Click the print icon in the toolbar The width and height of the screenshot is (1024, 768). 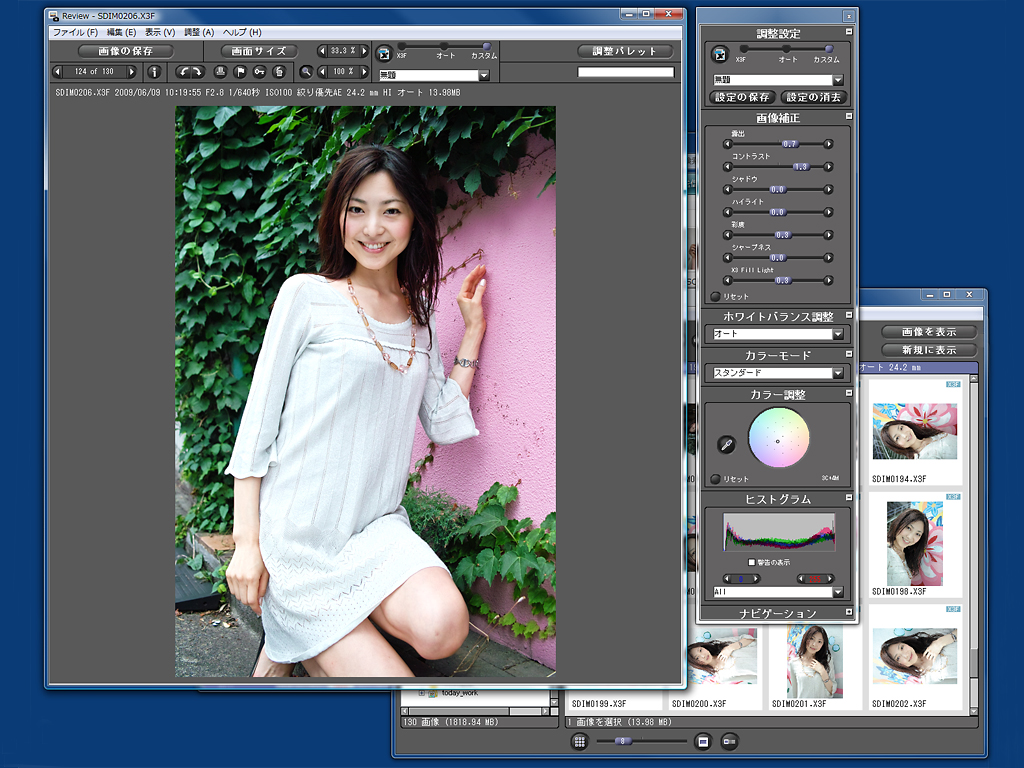[x=220, y=72]
